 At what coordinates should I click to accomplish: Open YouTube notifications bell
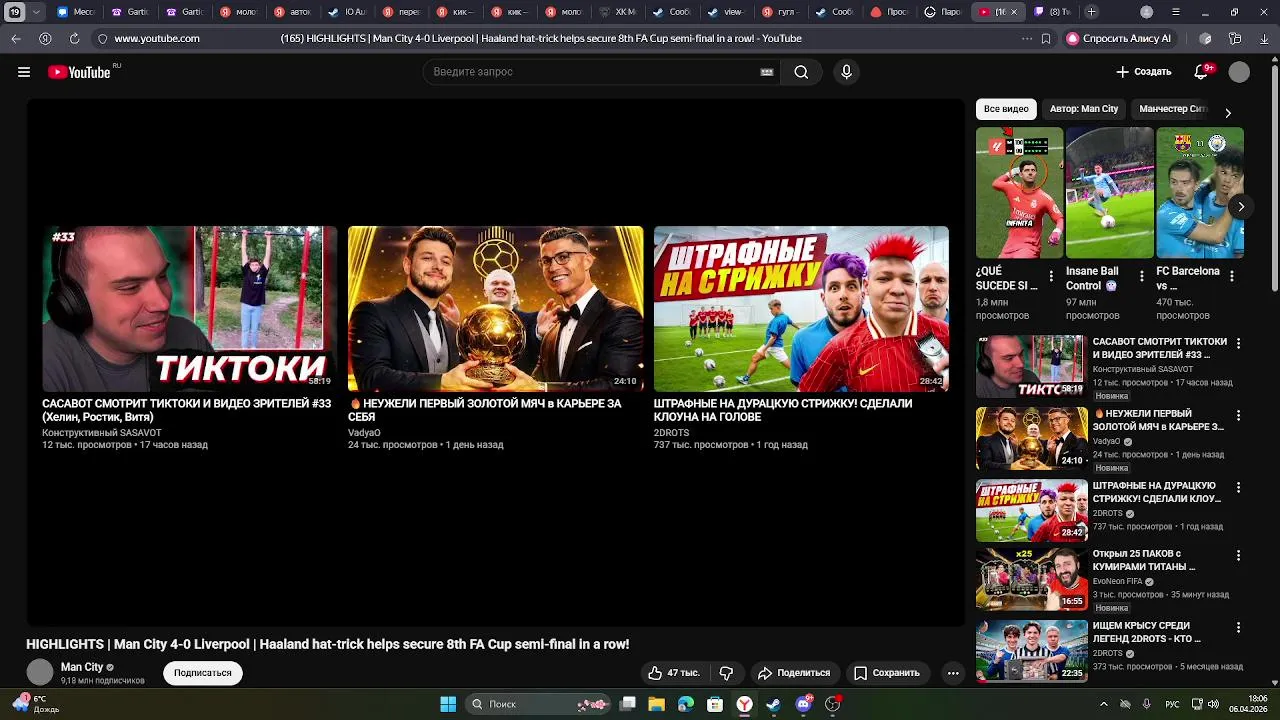pyautogui.click(x=1201, y=72)
